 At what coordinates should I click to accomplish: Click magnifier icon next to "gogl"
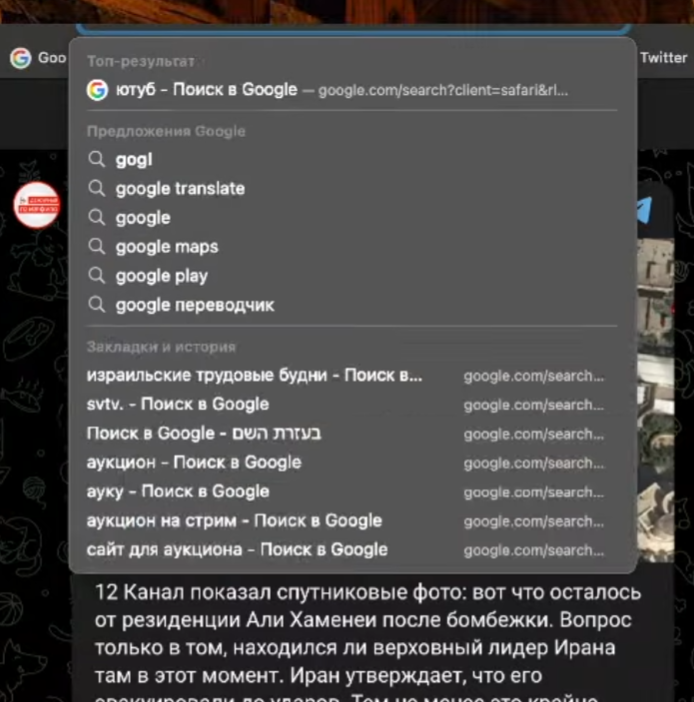(96, 159)
